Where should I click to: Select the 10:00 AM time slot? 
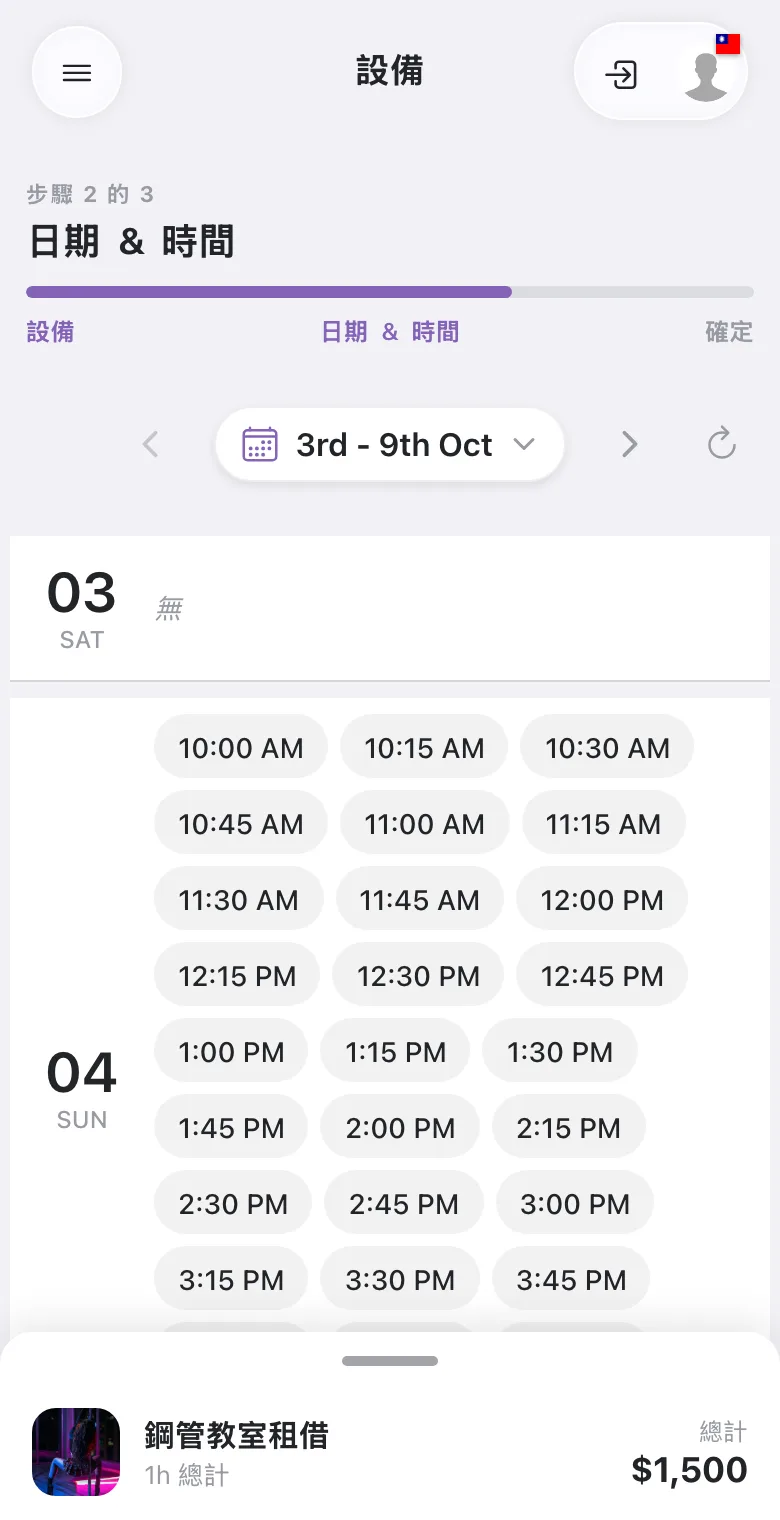[x=241, y=748]
